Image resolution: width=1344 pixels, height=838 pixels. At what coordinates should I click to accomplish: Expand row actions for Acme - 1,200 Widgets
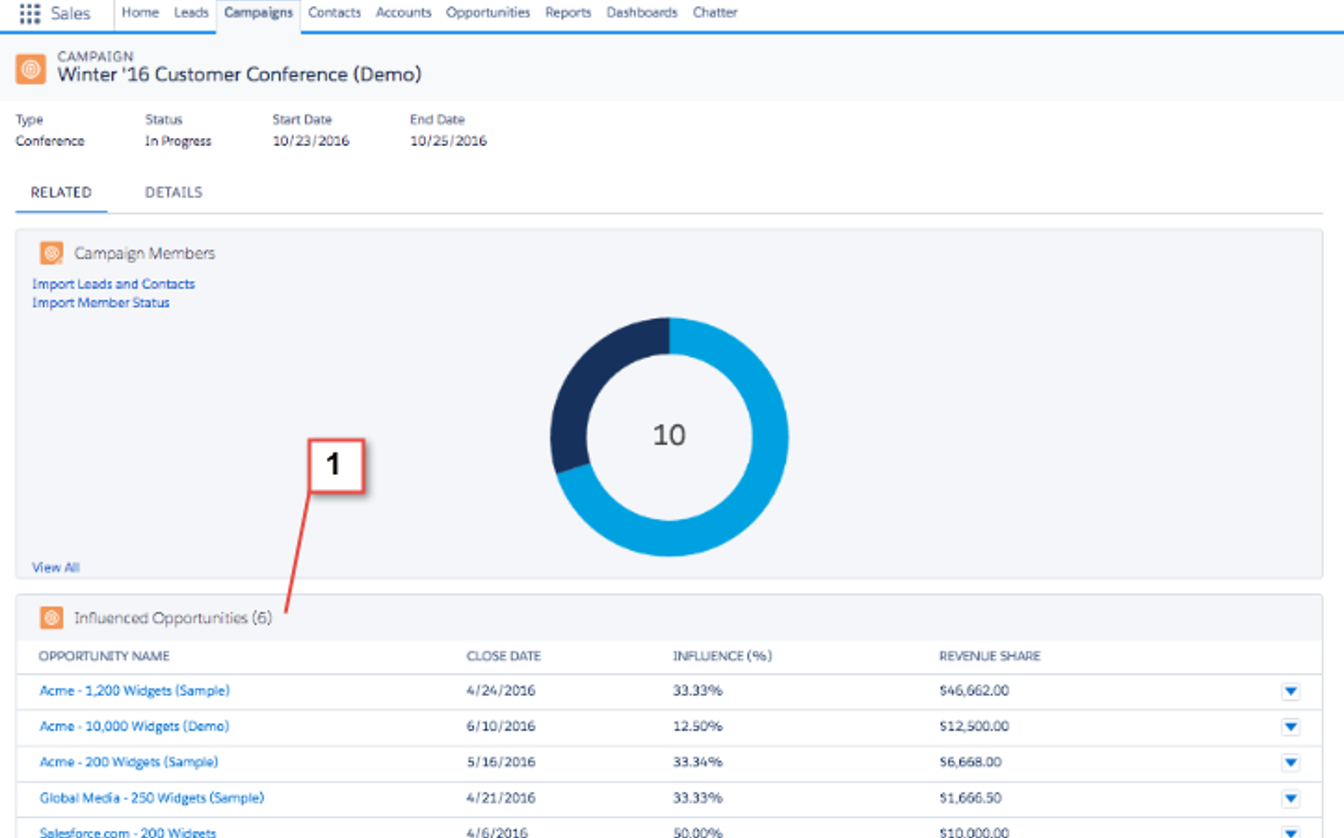click(x=1291, y=691)
